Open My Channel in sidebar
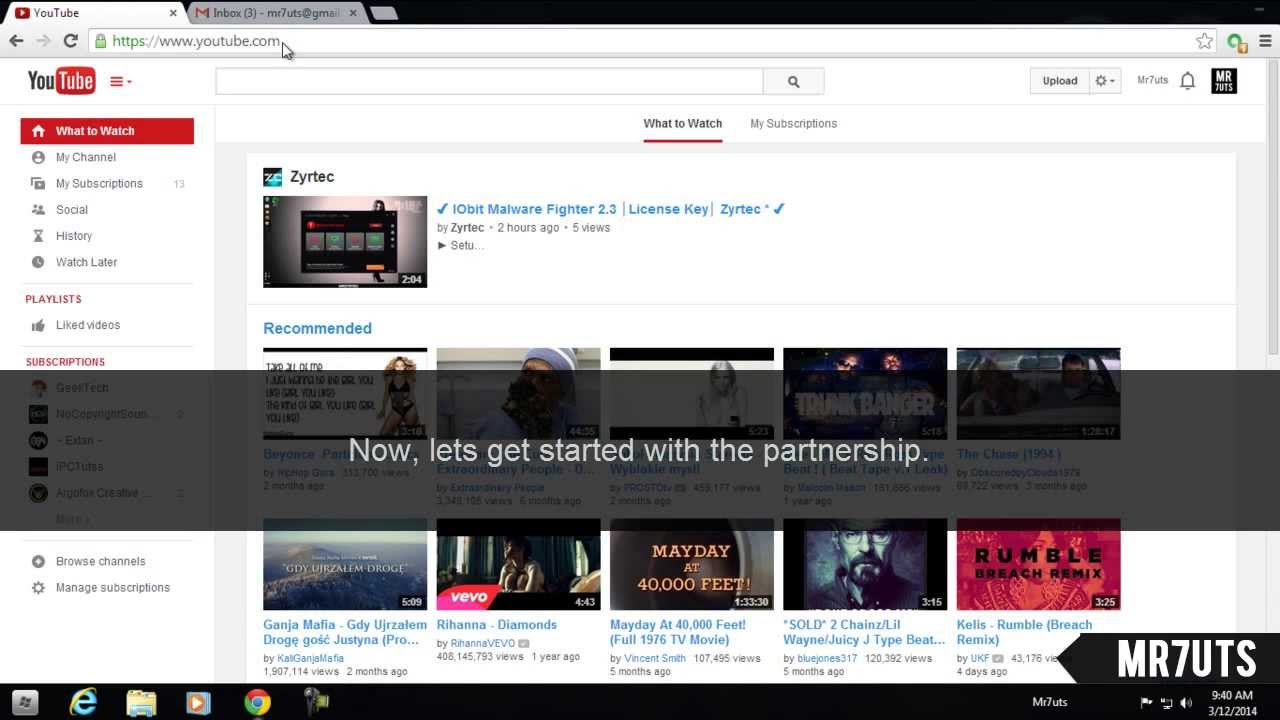 [x=86, y=158]
